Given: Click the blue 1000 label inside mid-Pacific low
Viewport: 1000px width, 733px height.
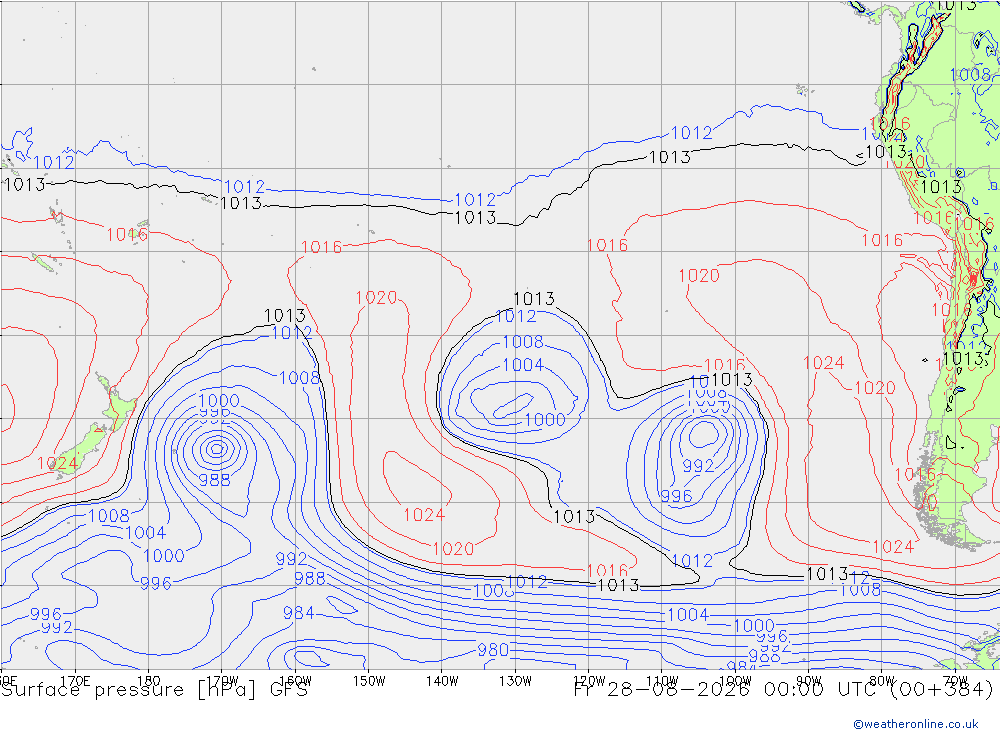Looking at the screenshot, I should point(545,420).
